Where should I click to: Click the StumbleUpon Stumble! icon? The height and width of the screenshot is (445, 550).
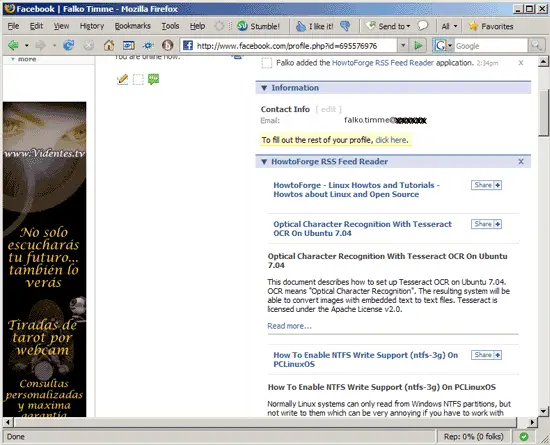pyautogui.click(x=242, y=26)
